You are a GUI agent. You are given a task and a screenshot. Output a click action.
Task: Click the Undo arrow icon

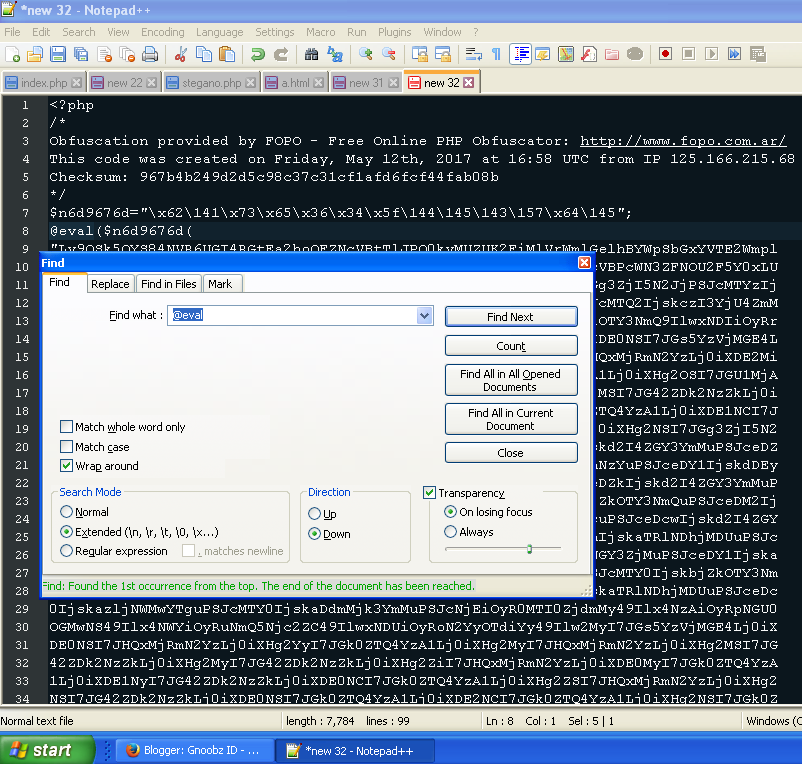[x=256, y=54]
